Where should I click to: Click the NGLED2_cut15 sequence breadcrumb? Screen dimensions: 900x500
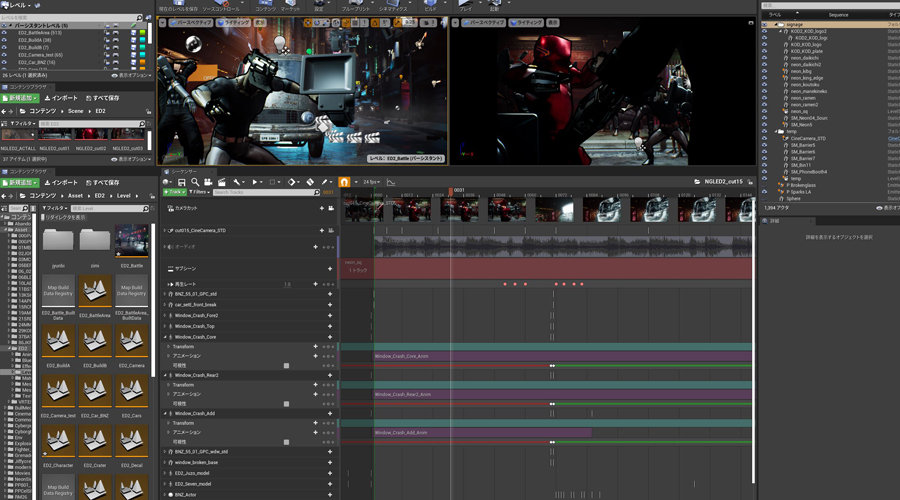point(723,182)
